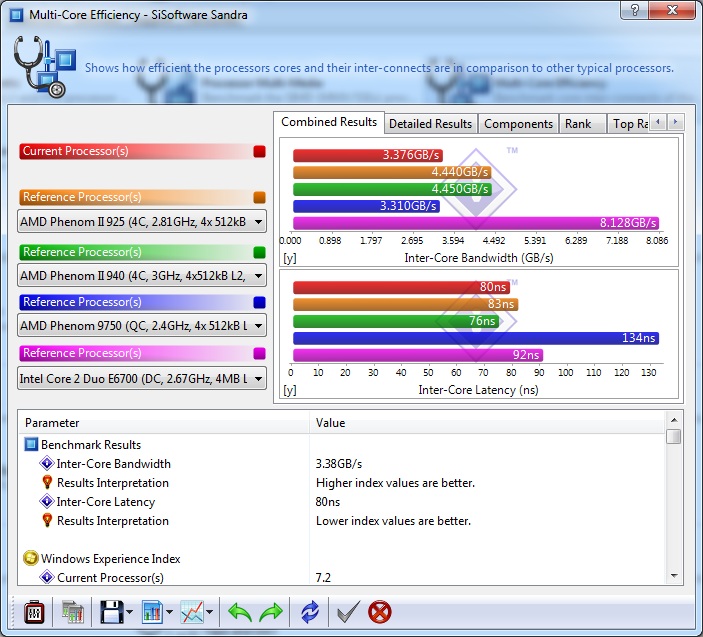Screen dimensions: 703x637
Task: Click the tab strip left arrow
Action: pos(658,122)
